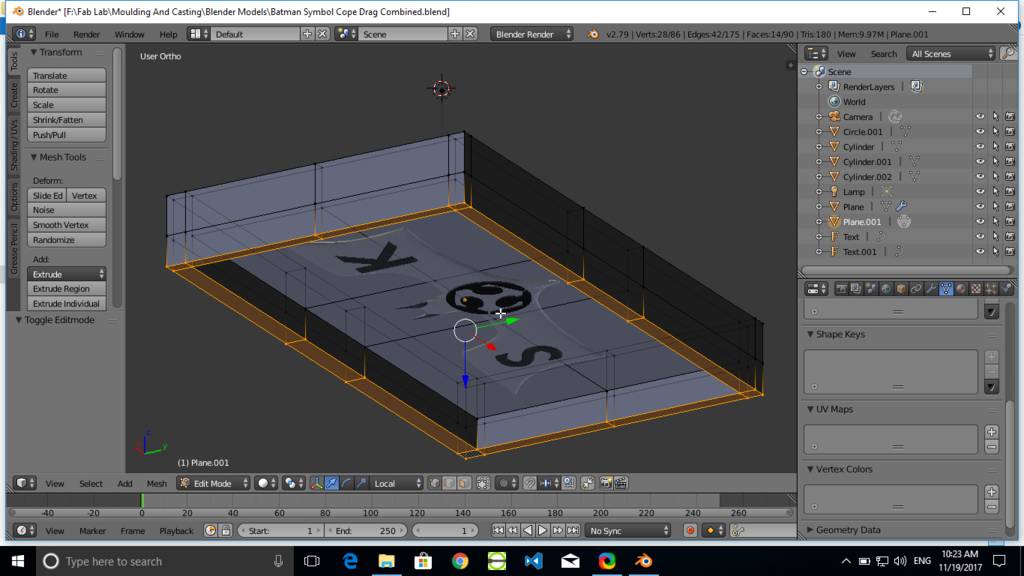1024x576 pixels.
Task: Open the Window menu
Action: [129, 34]
